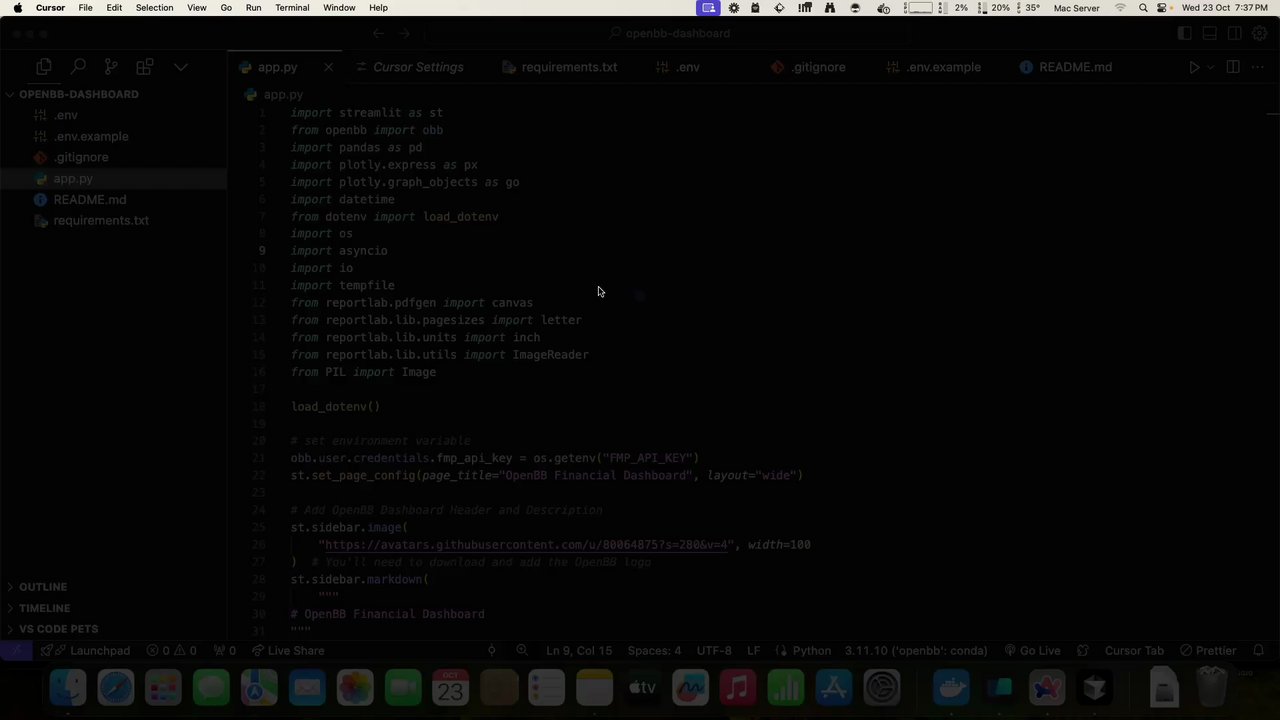Toggle the primary sidebar layout icon

coord(1184,33)
